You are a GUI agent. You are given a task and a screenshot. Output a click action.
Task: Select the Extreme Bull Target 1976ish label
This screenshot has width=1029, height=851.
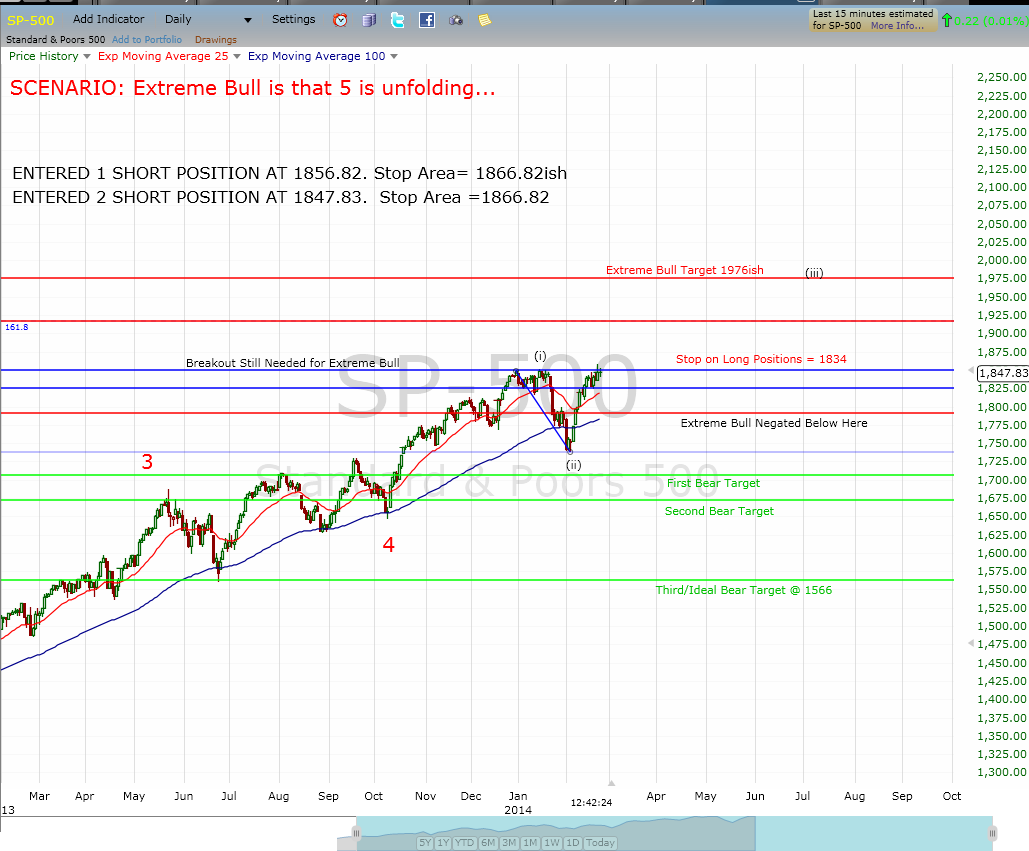pyautogui.click(x=684, y=270)
